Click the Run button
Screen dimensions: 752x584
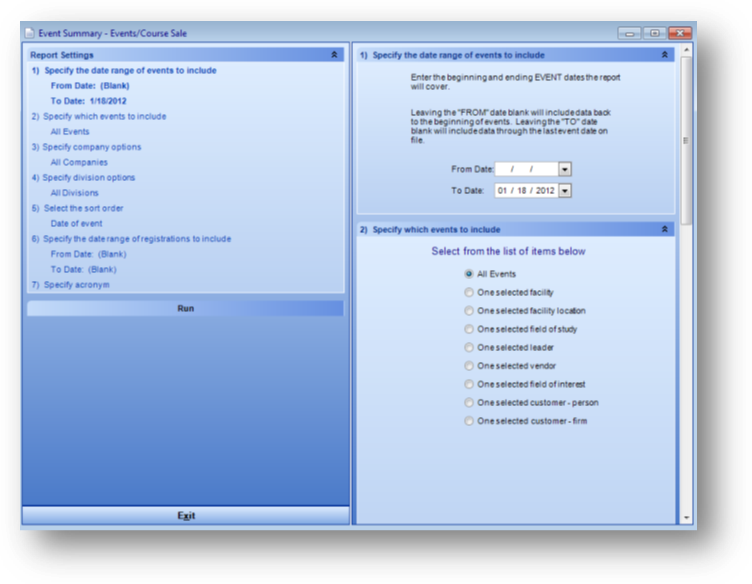click(x=186, y=308)
